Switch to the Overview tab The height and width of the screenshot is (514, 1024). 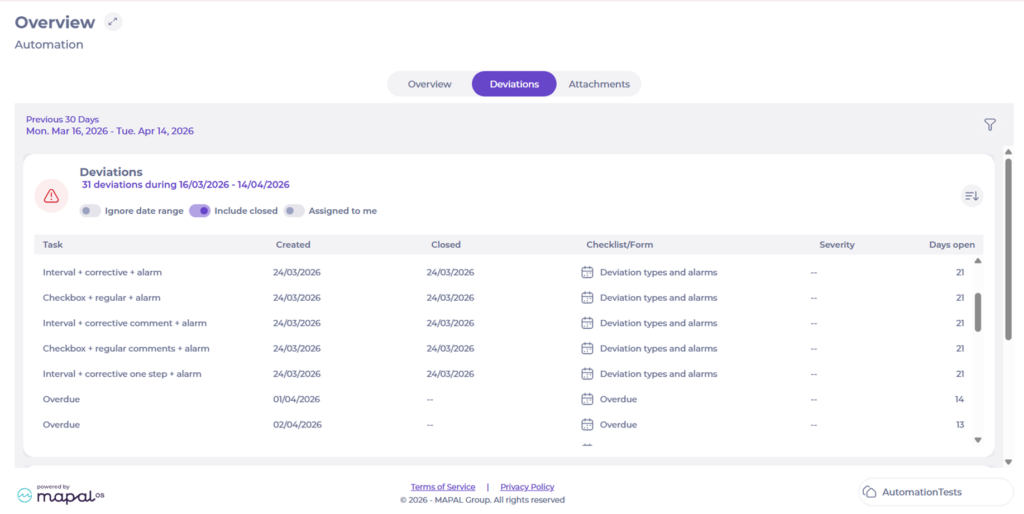429,84
